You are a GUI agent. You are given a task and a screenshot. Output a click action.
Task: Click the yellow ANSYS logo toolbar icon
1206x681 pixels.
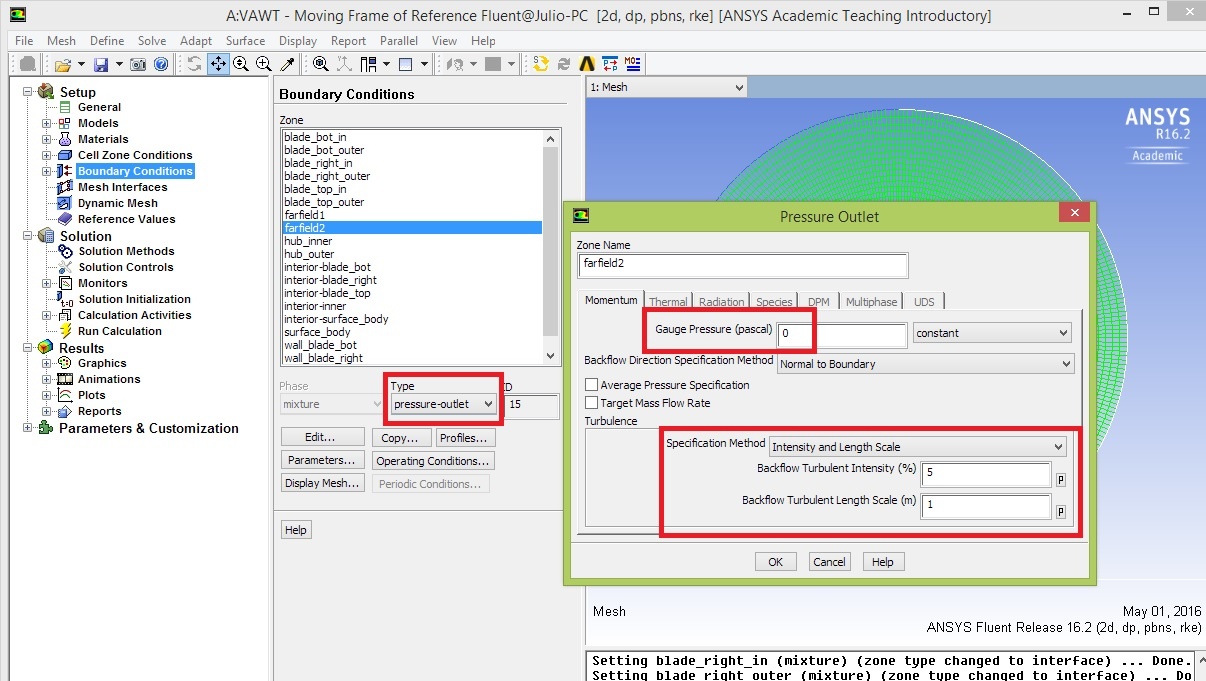click(587, 64)
